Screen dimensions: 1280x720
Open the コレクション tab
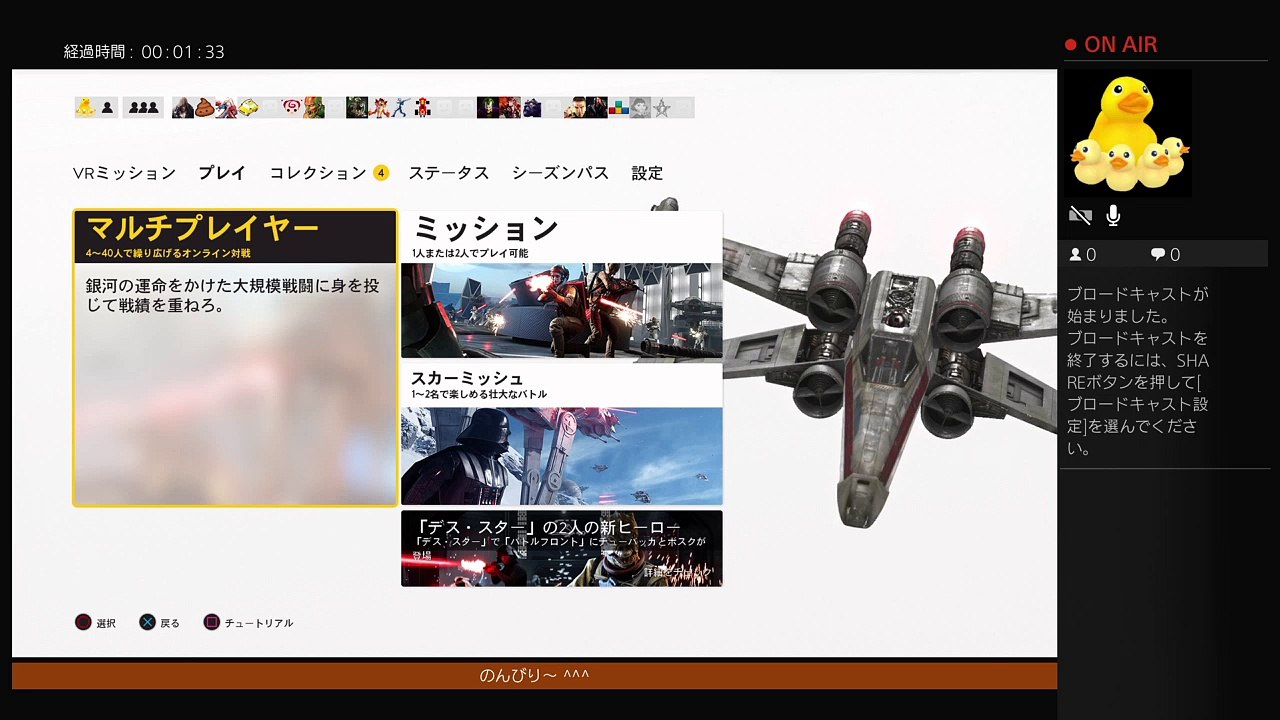coord(318,173)
